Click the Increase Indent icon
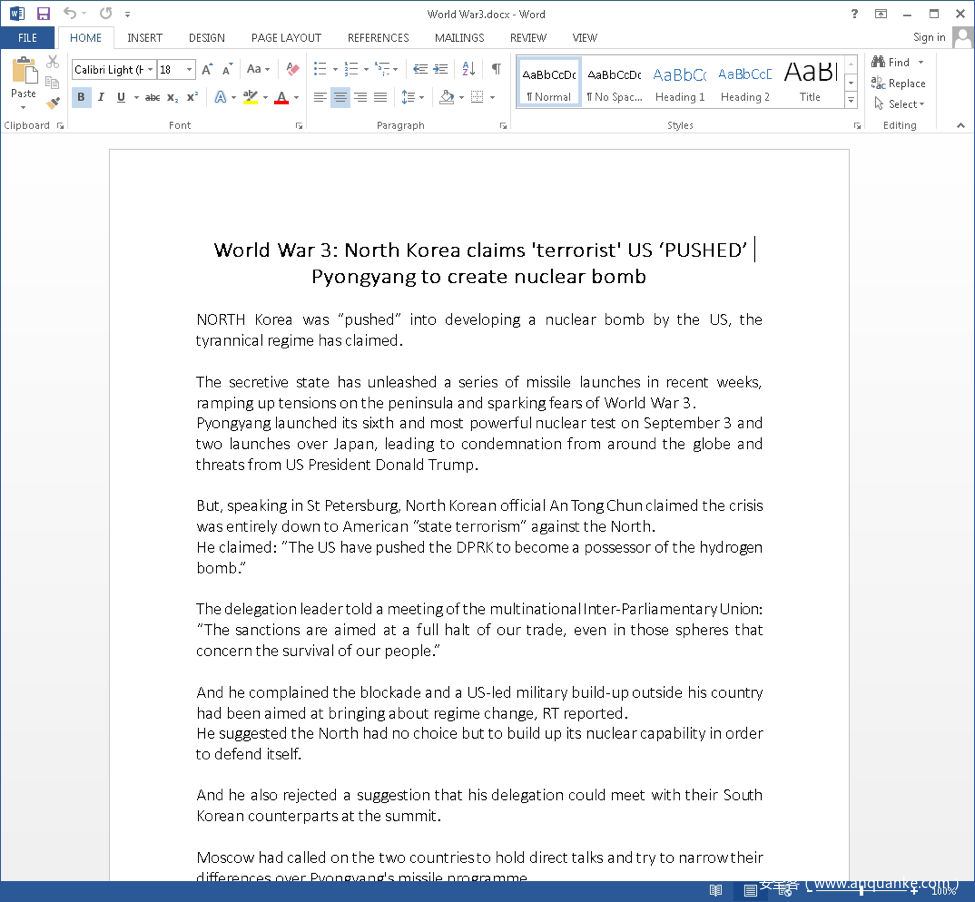Viewport: 975px width, 902px height. 441,69
